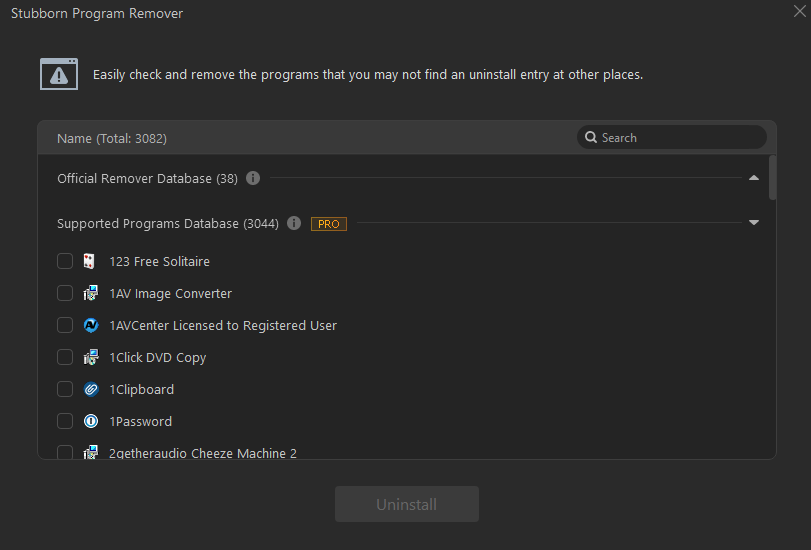This screenshot has width=811, height=550.
Task: Click the warning window icon
Action: pos(59,74)
